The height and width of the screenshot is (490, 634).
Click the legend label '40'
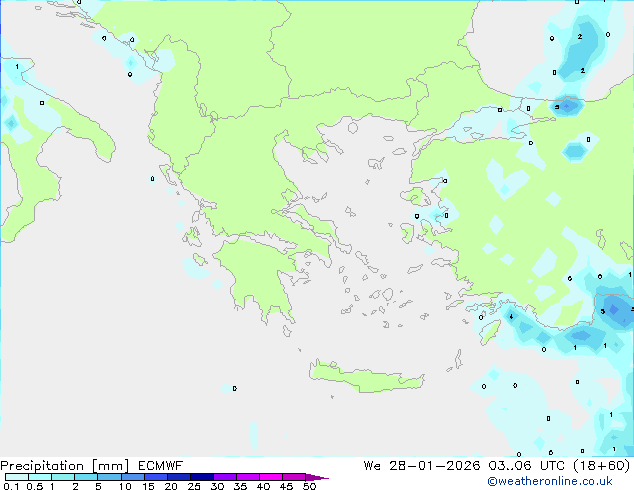[x=263, y=486]
